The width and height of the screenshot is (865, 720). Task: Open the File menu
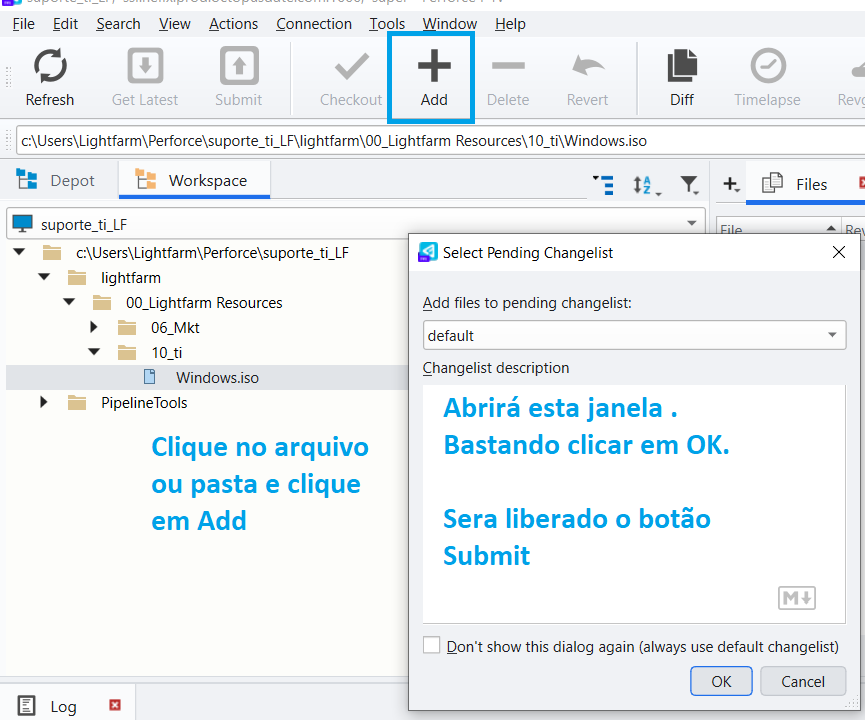[24, 24]
